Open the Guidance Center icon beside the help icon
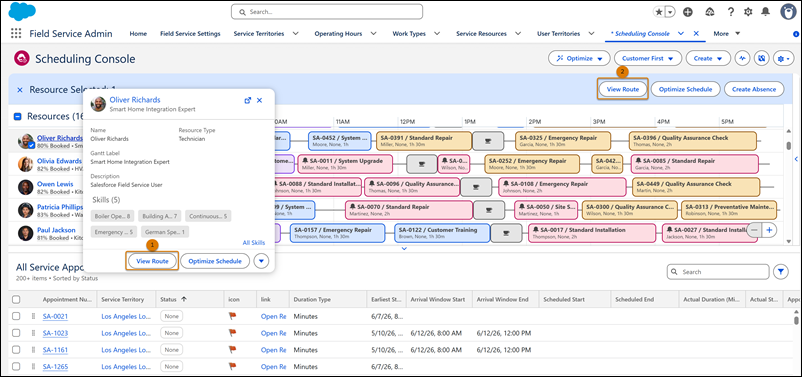The height and width of the screenshot is (377, 802). [x=710, y=12]
